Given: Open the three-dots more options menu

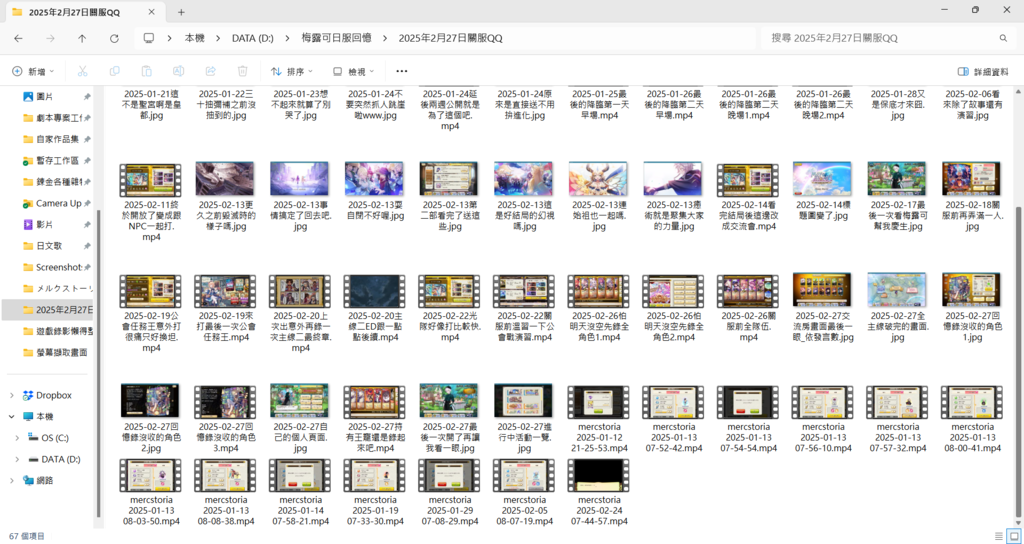Looking at the screenshot, I should pyautogui.click(x=402, y=71).
